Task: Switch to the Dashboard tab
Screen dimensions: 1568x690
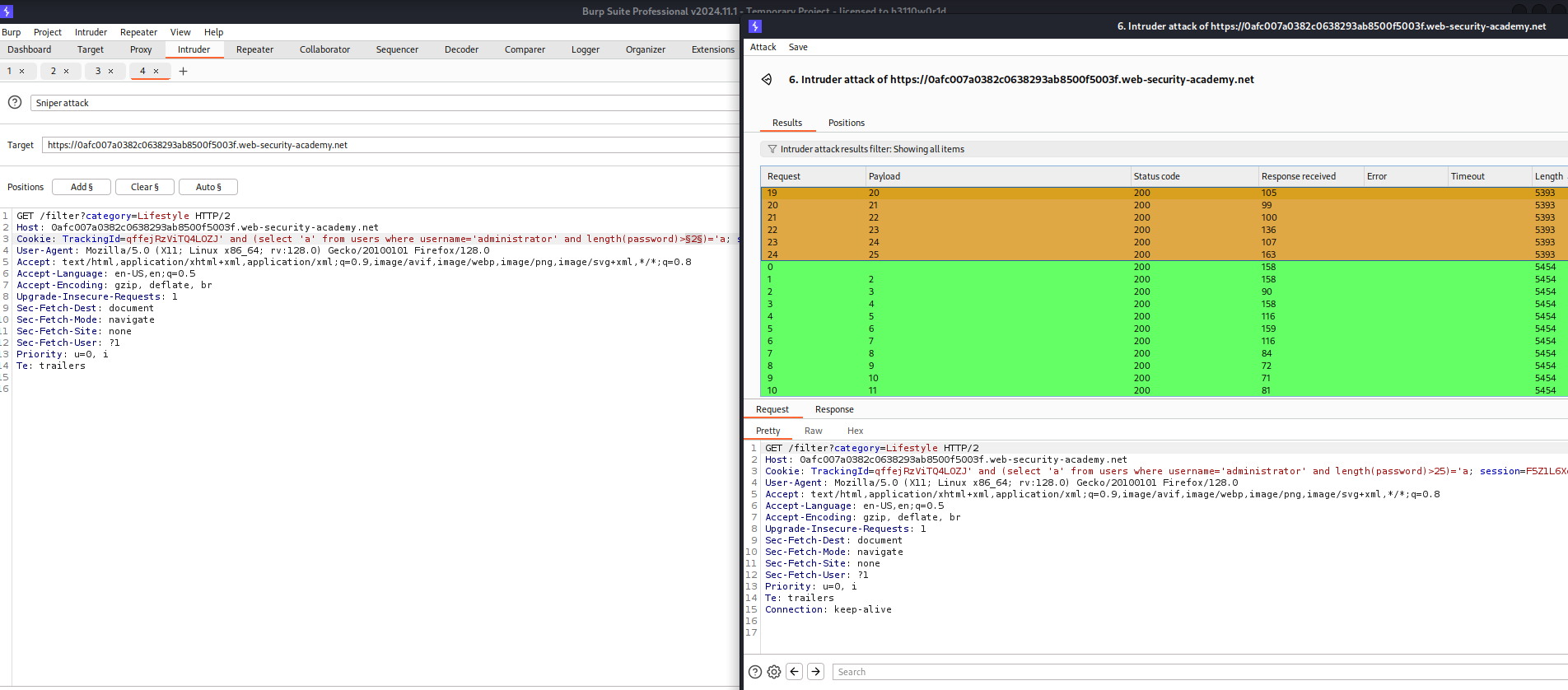Action: point(30,49)
